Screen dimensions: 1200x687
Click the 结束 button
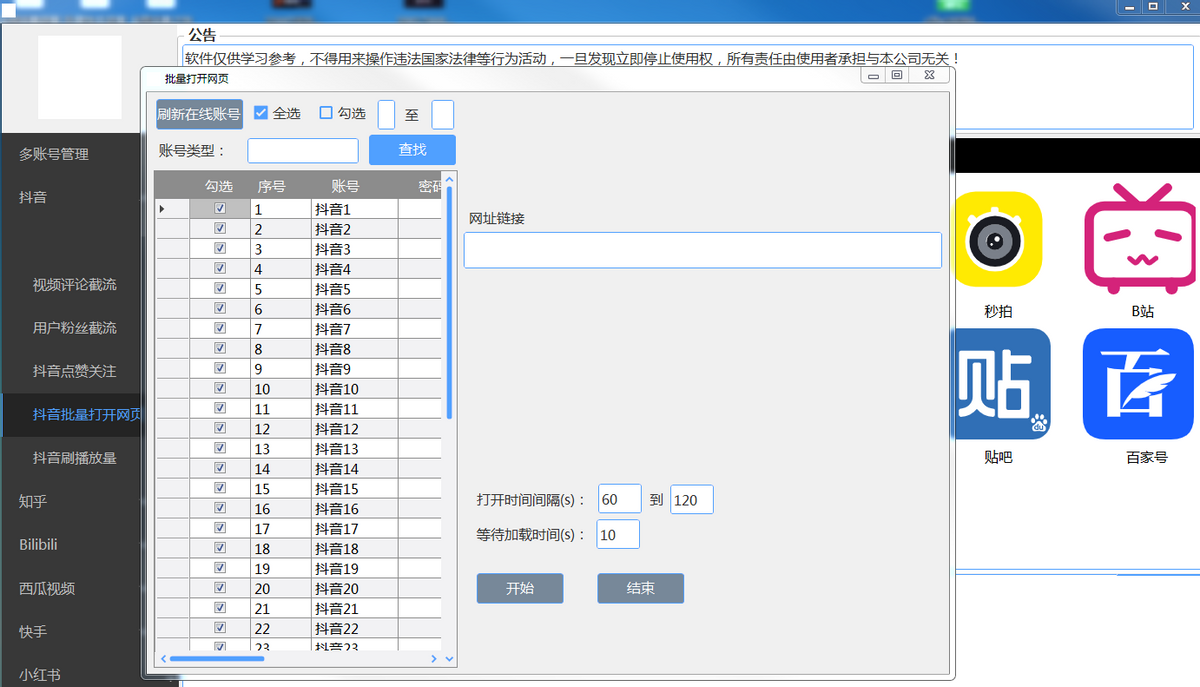point(641,588)
